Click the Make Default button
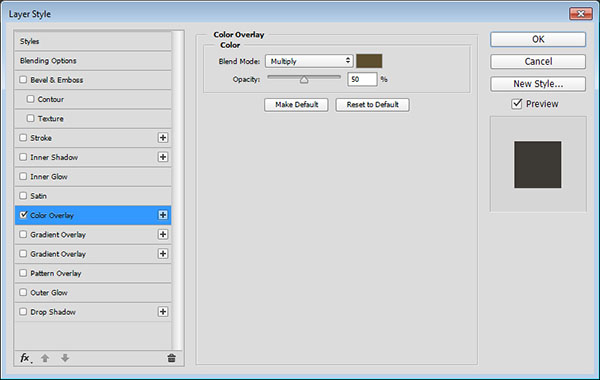The width and height of the screenshot is (600, 380). [x=296, y=104]
